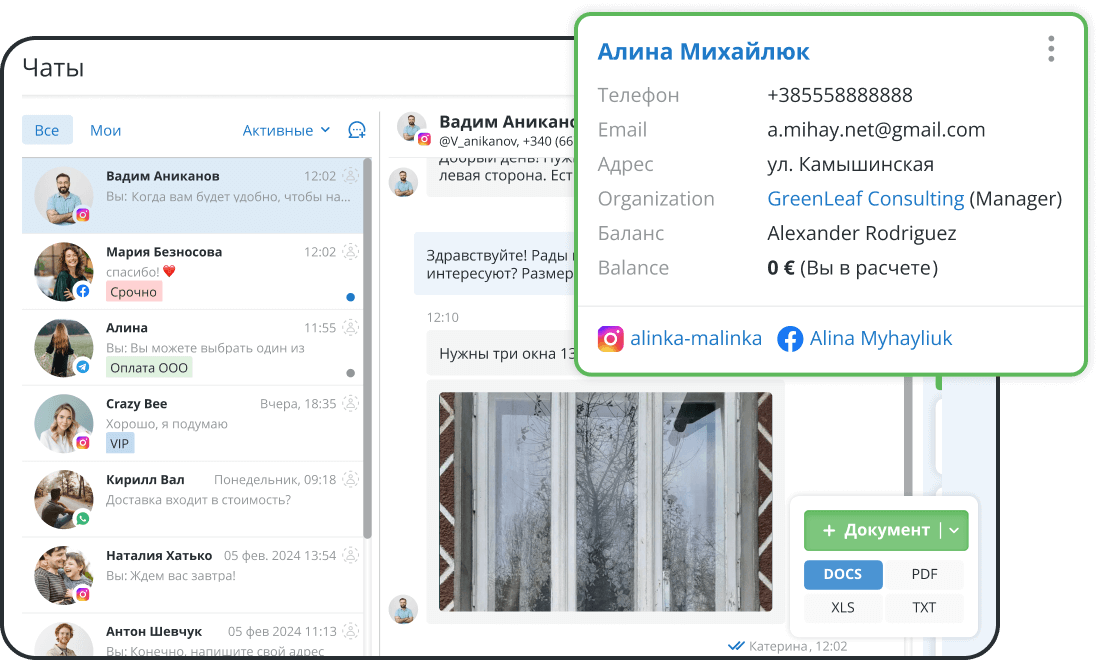Image resolution: width=1100 pixels, height=660 pixels.
Task: Expand the Активные filter dropdown
Action: pos(286,130)
